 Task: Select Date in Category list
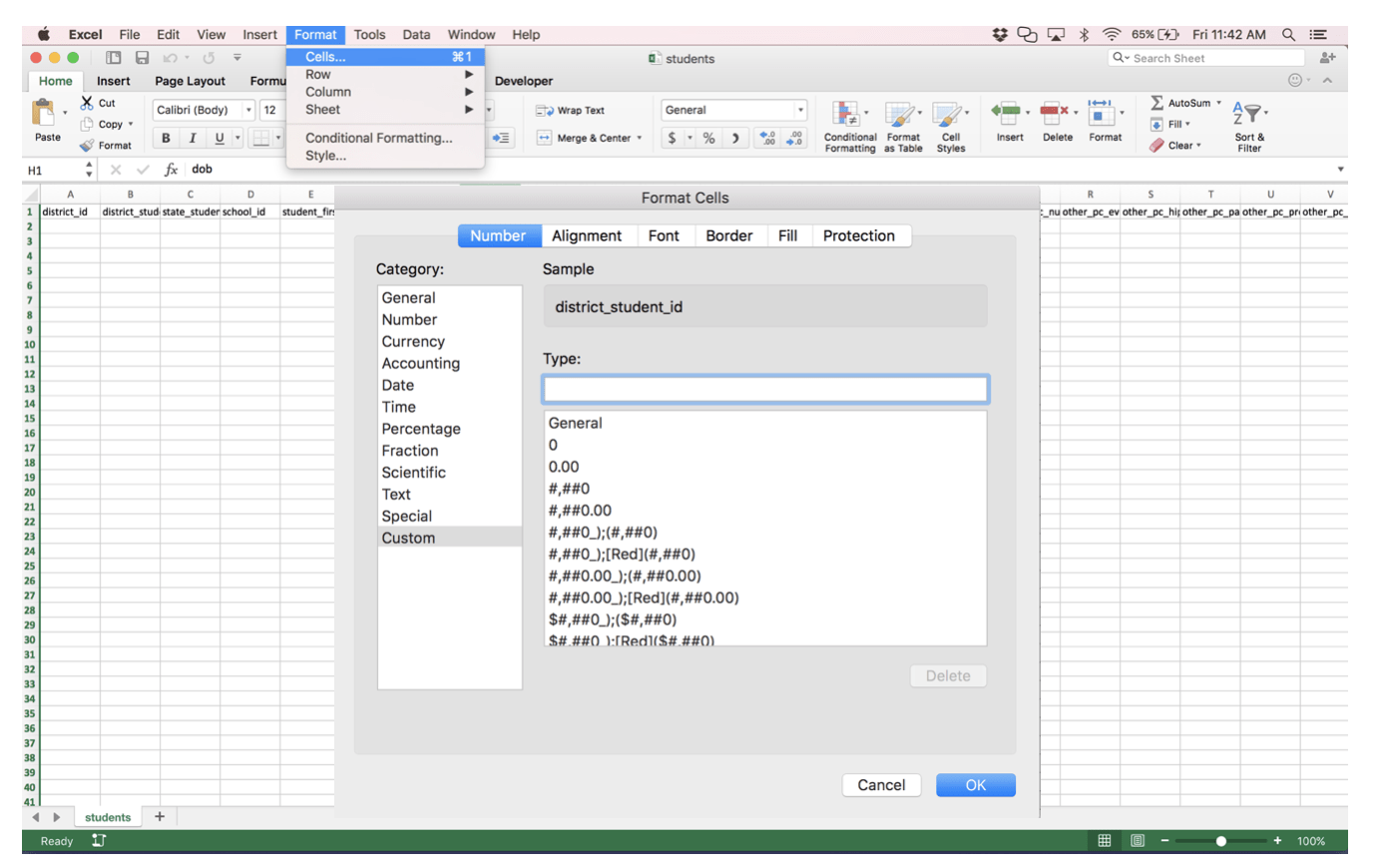click(449, 385)
